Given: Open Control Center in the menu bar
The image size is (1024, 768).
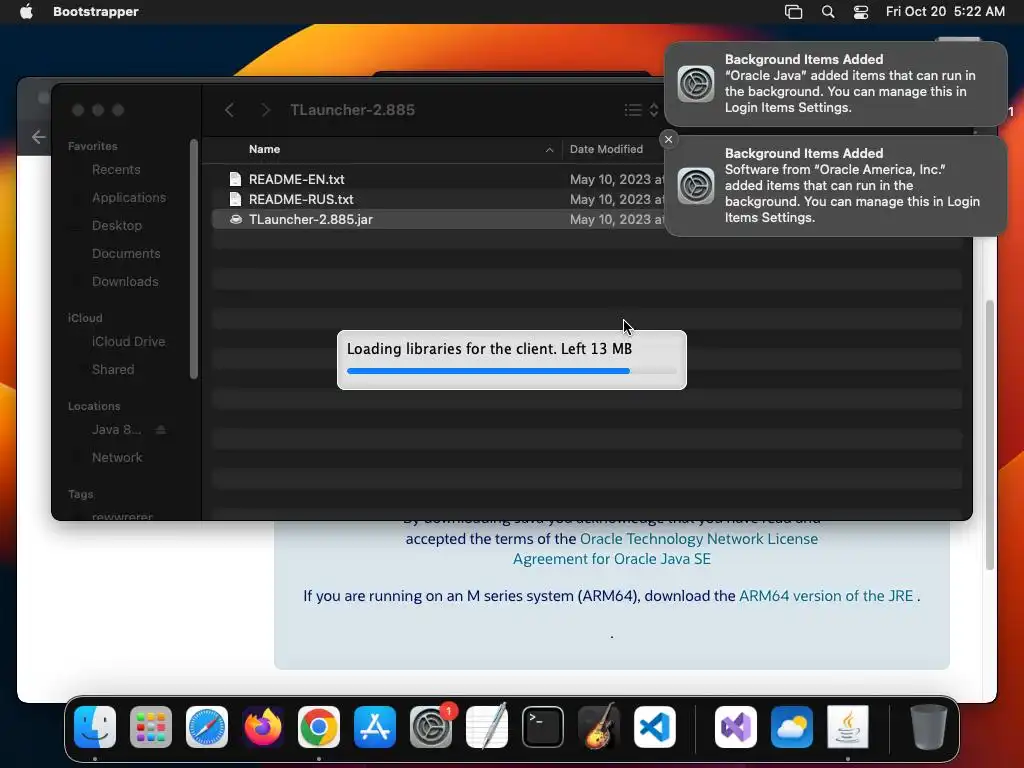Looking at the screenshot, I should point(861,11).
